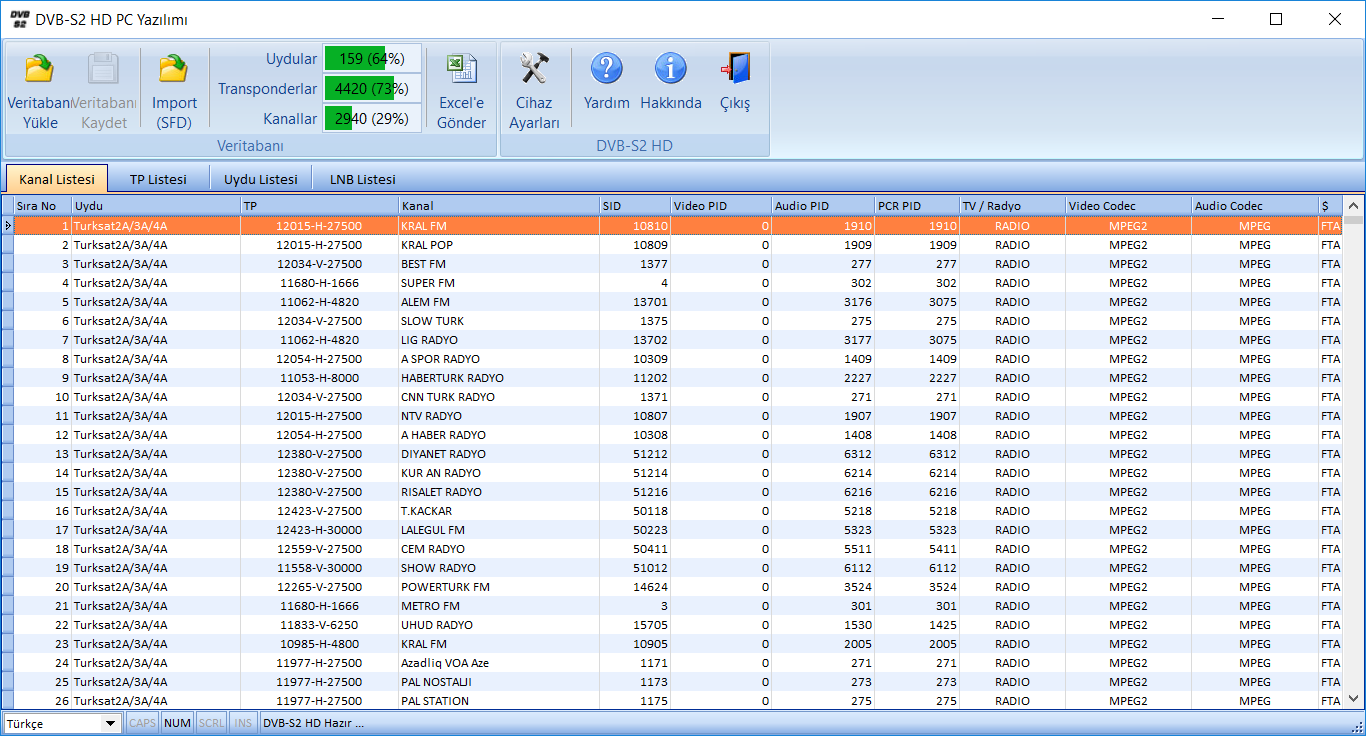Image resolution: width=1366 pixels, height=736 pixels.
Task: Switch to the TP Listesi tab
Action: (x=158, y=179)
